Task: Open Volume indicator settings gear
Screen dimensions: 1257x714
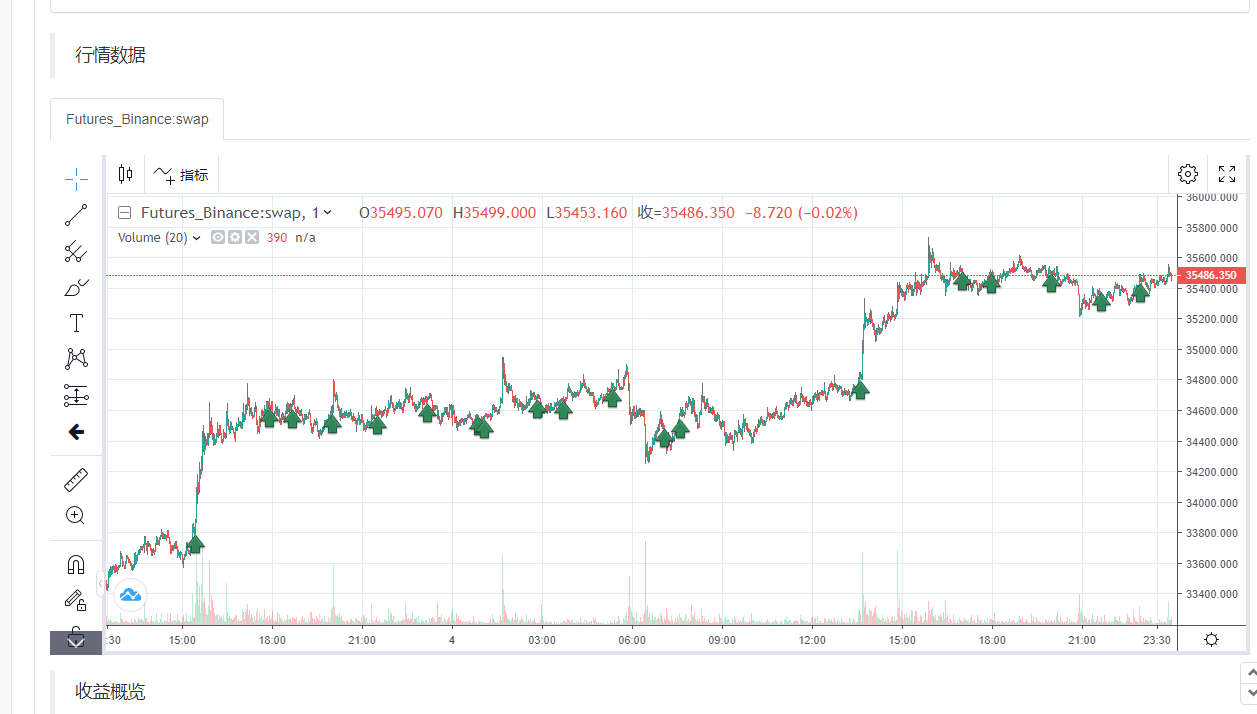Action: click(235, 237)
